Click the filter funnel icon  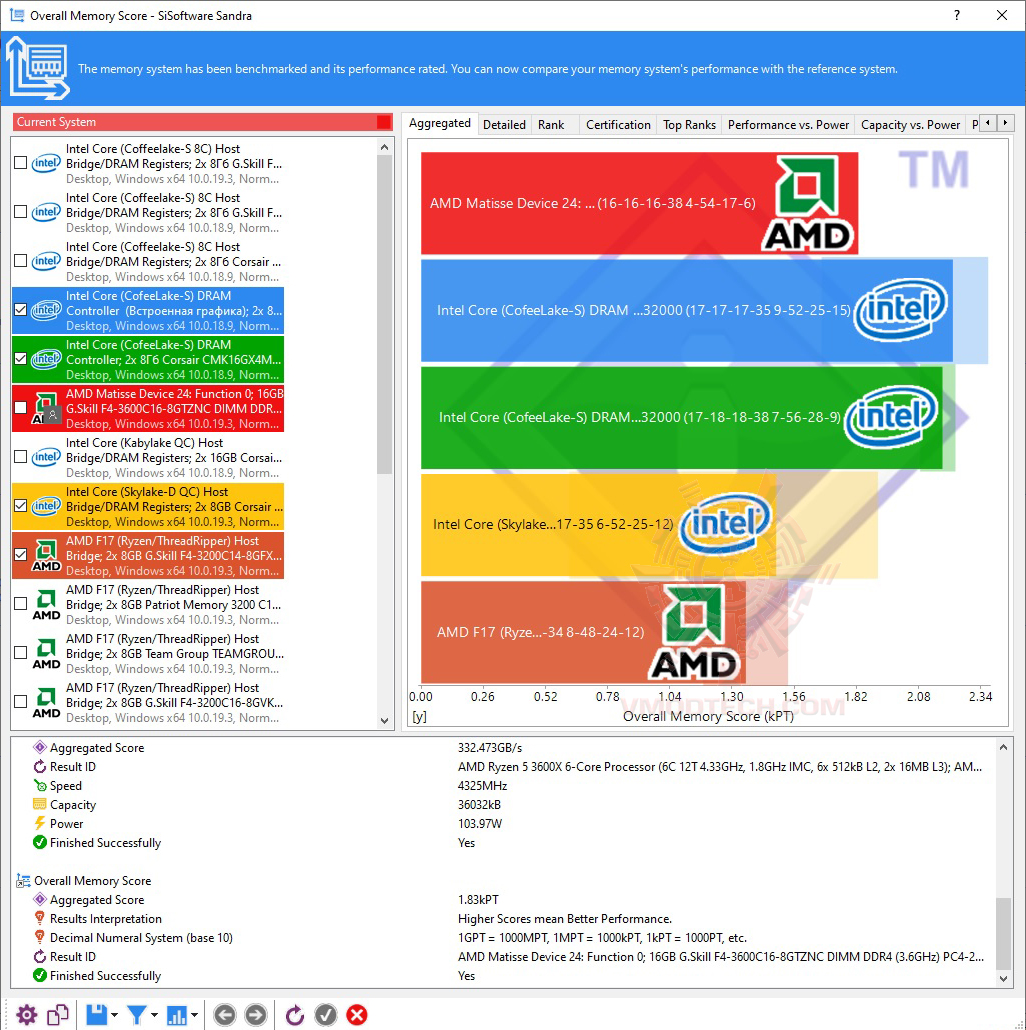(x=137, y=1015)
